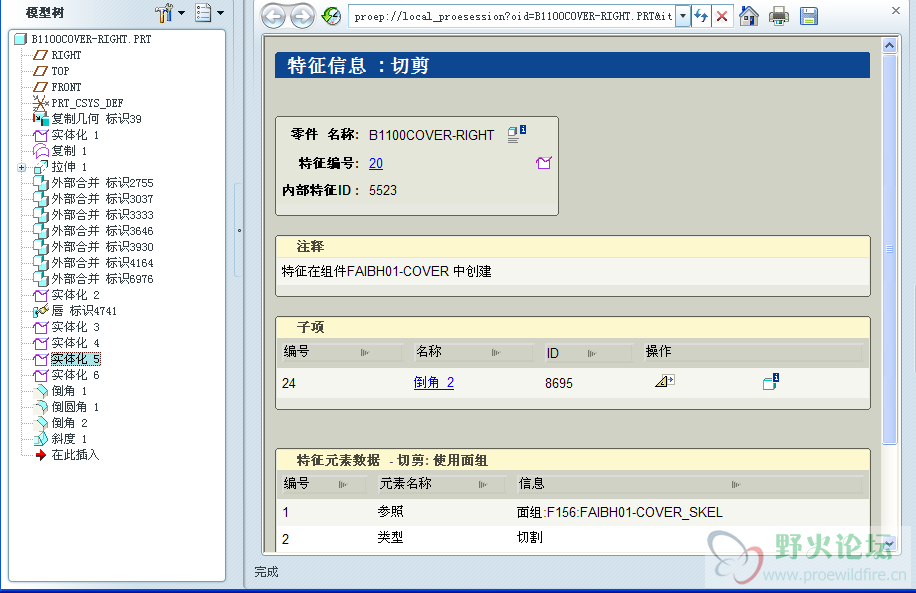Select the RIGHT datum plane
Viewport: 916px width, 593px height.
pyautogui.click(x=66, y=55)
